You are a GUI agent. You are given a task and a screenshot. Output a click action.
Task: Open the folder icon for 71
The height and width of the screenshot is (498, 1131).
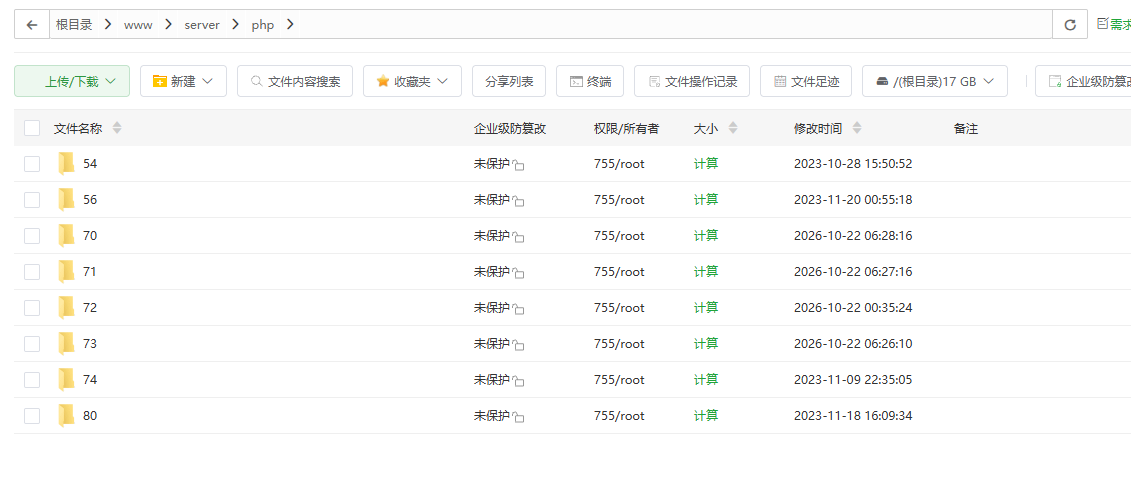click(66, 272)
